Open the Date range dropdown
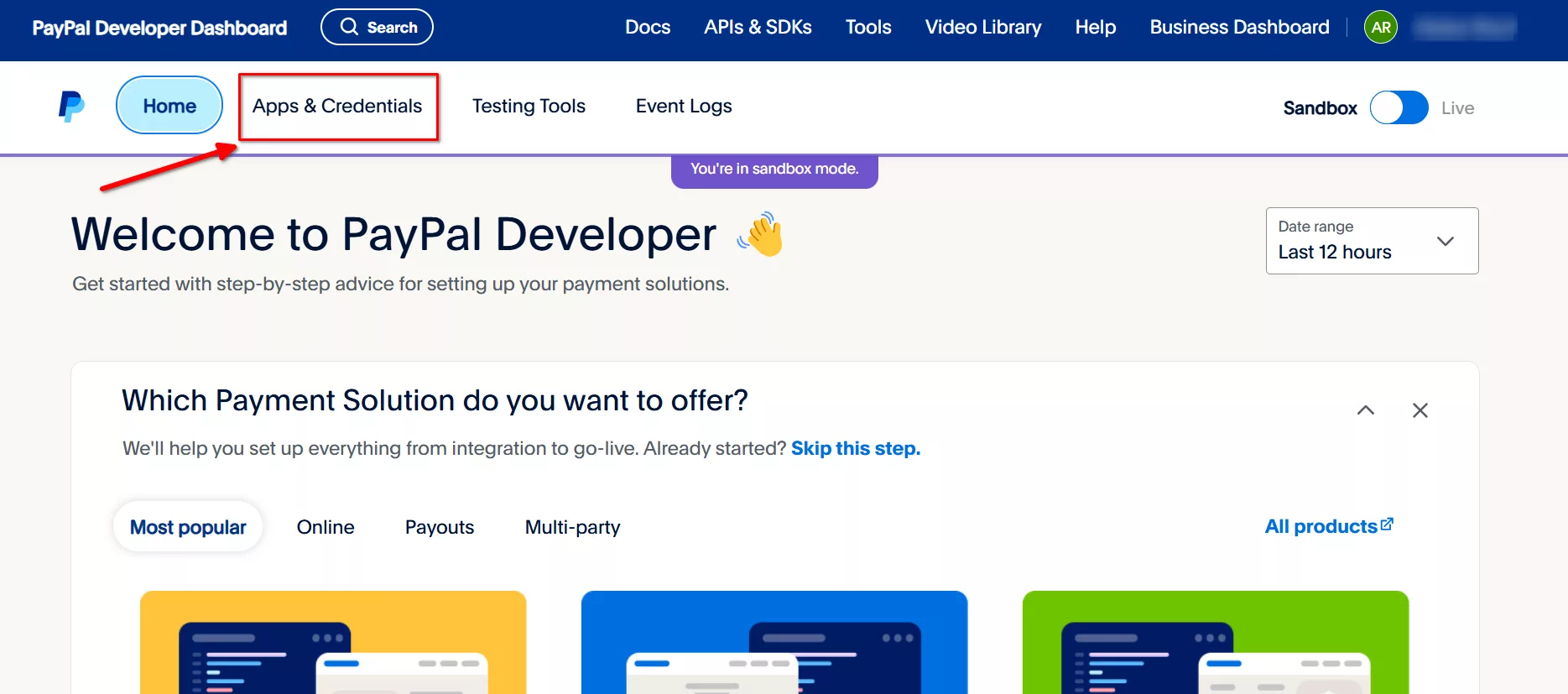1568x694 pixels. point(1371,241)
